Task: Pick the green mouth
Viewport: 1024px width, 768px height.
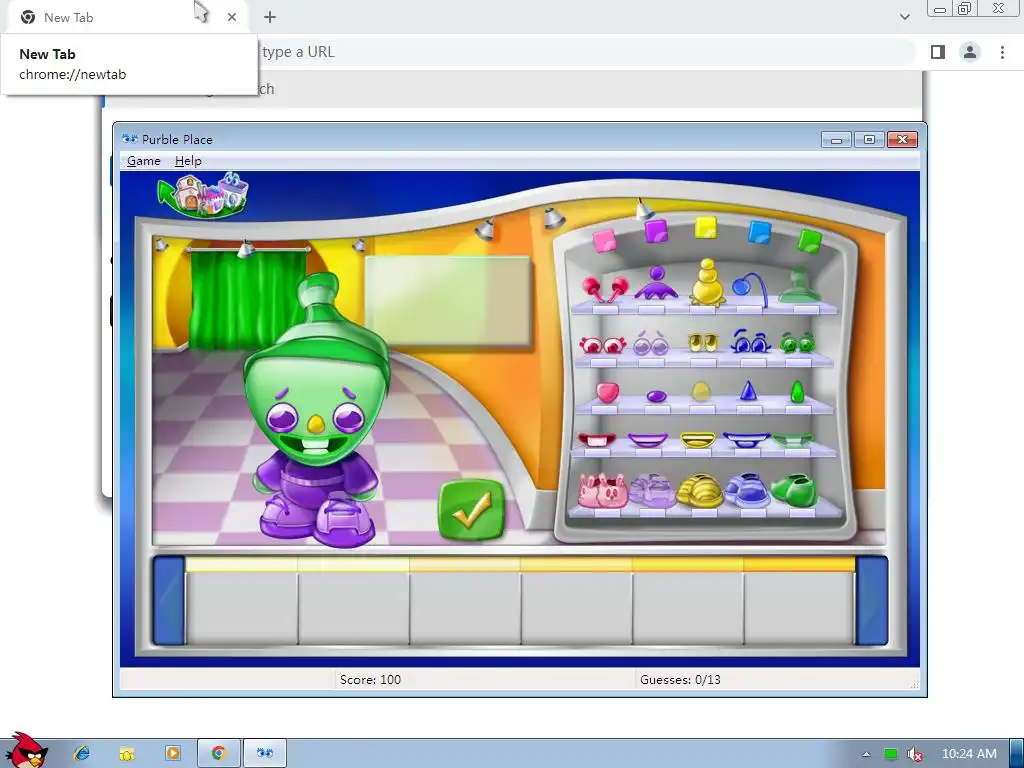Action: tap(793, 440)
